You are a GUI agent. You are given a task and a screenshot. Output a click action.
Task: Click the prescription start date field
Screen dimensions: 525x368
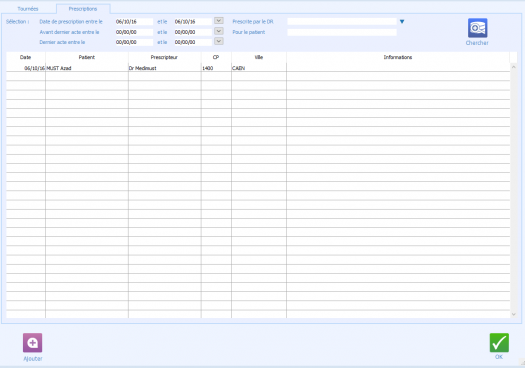(x=134, y=21)
